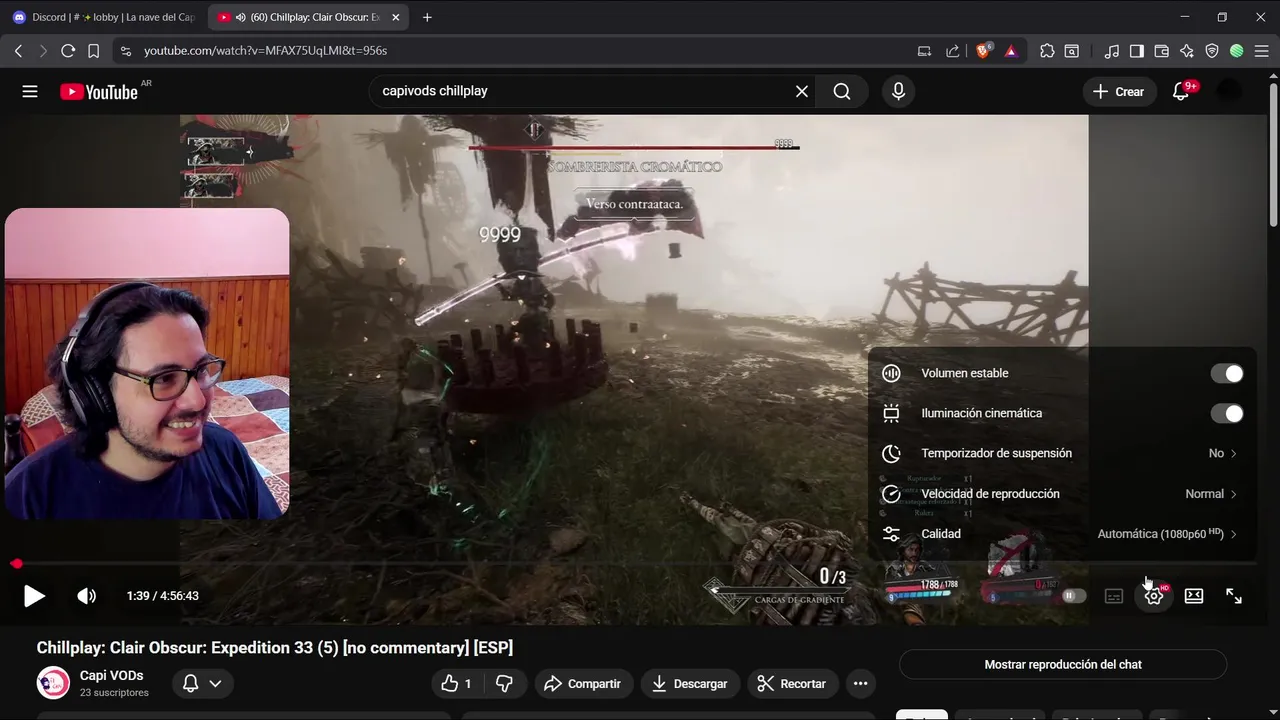Download the video with Descargar
1280x720 pixels.
click(690, 684)
